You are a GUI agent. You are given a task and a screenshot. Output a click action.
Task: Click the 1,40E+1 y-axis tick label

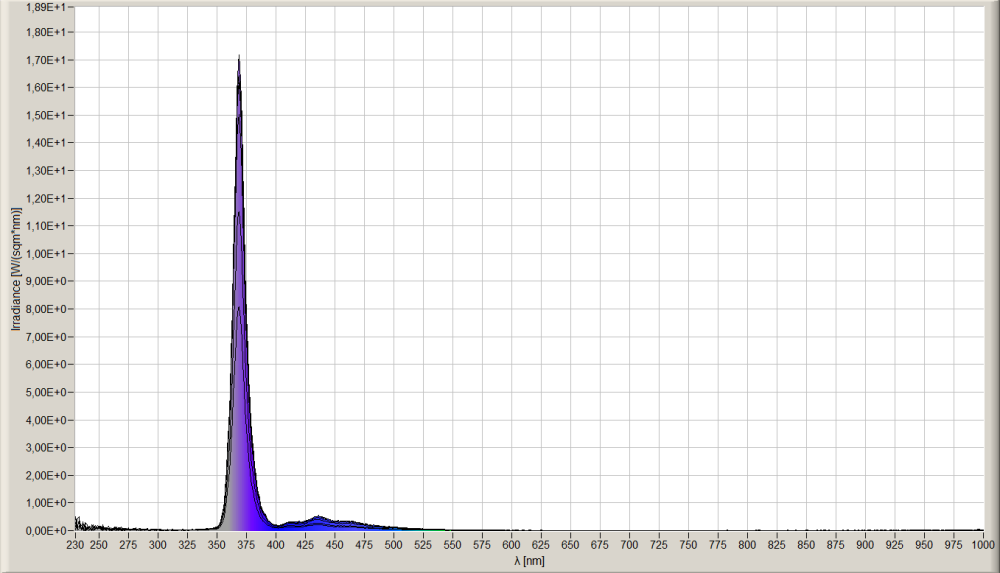[46, 143]
